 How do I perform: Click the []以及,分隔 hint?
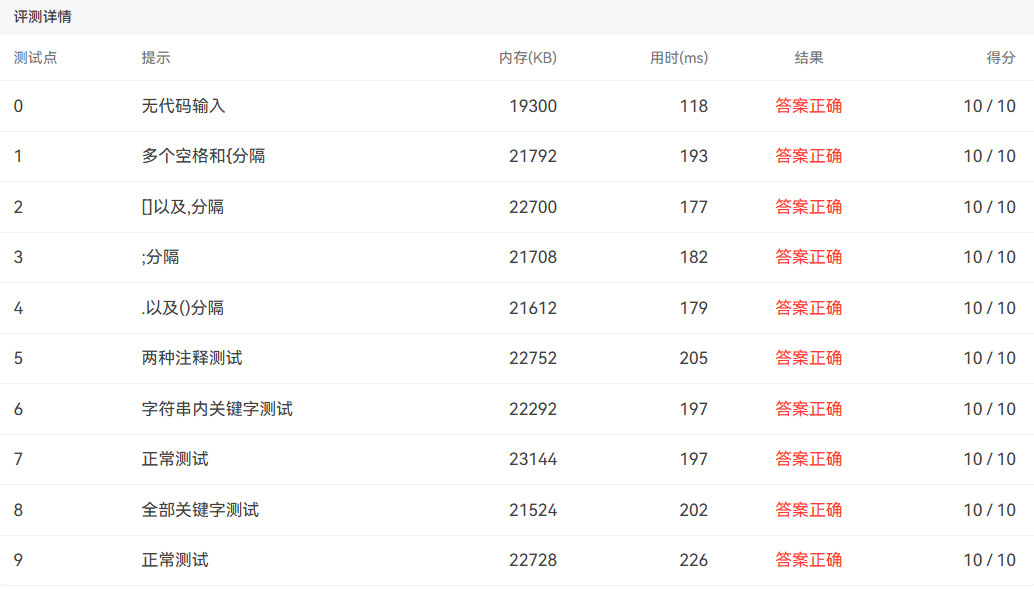tap(183, 207)
